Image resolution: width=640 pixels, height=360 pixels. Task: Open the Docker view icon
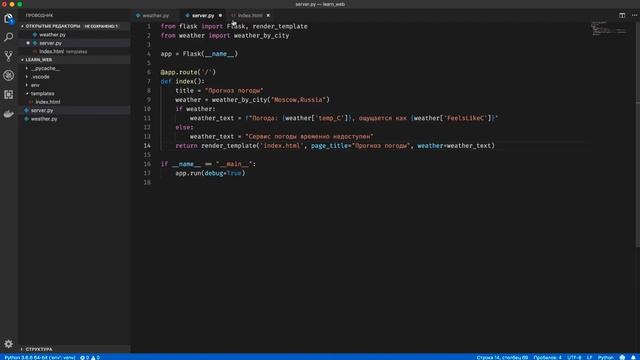click(9, 114)
